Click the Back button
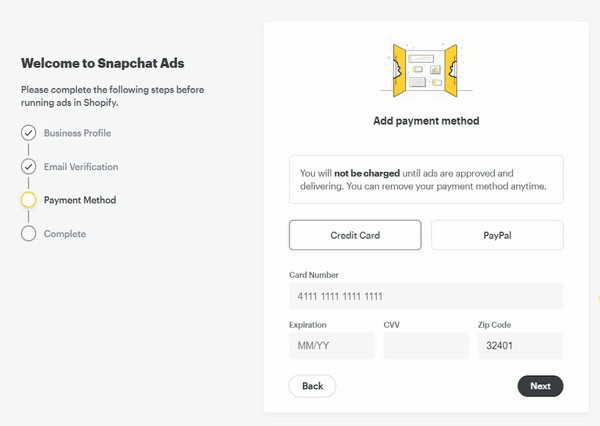 [x=312, y=386]
